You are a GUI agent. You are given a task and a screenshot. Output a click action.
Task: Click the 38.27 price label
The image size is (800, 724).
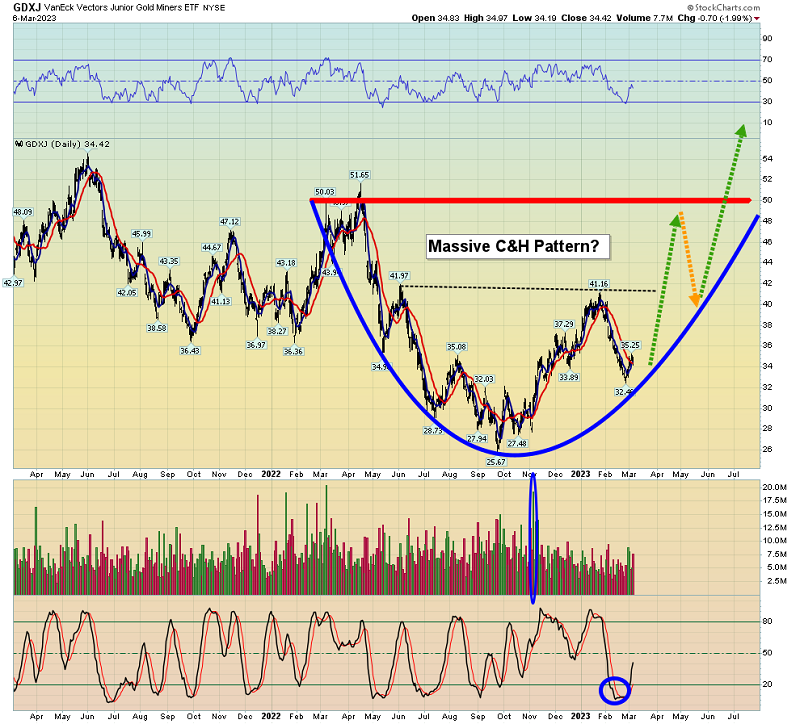click(277, 332)
